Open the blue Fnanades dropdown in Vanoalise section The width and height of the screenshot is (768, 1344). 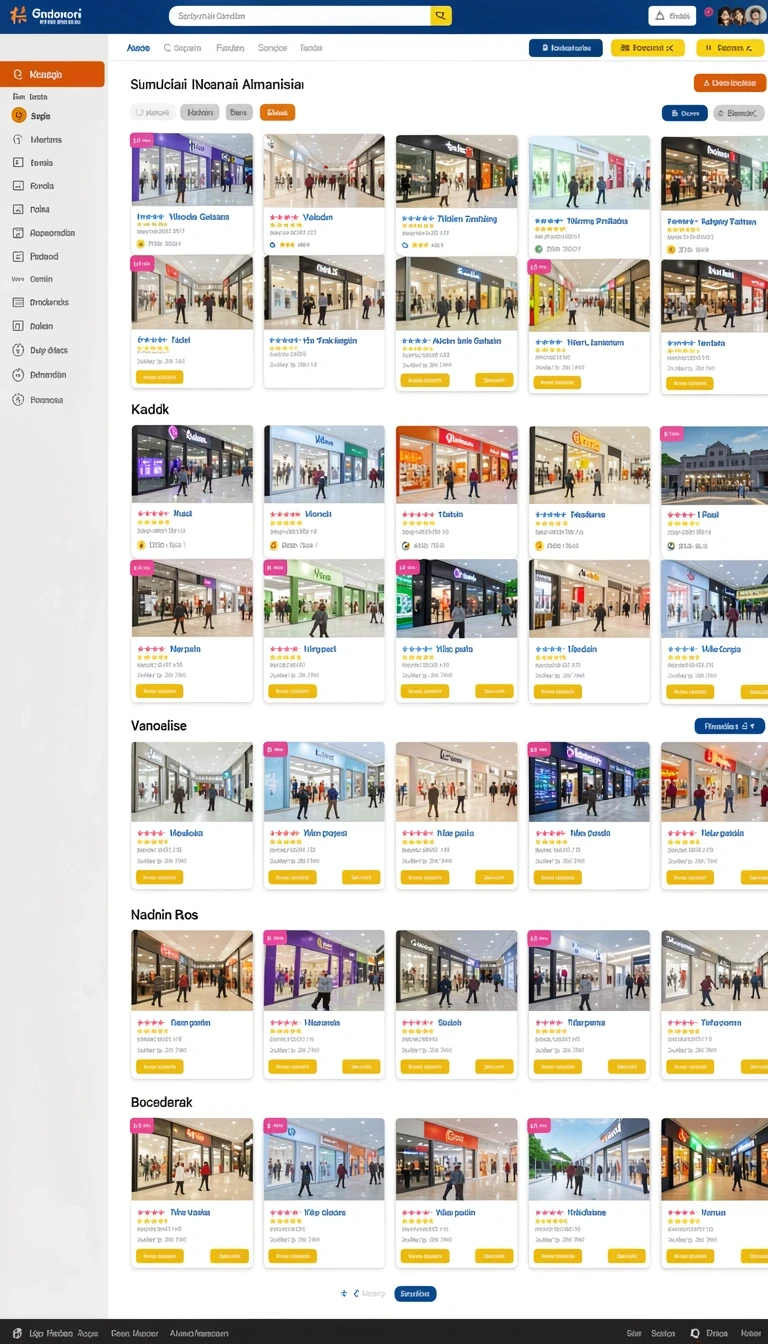tap(730, 727)
